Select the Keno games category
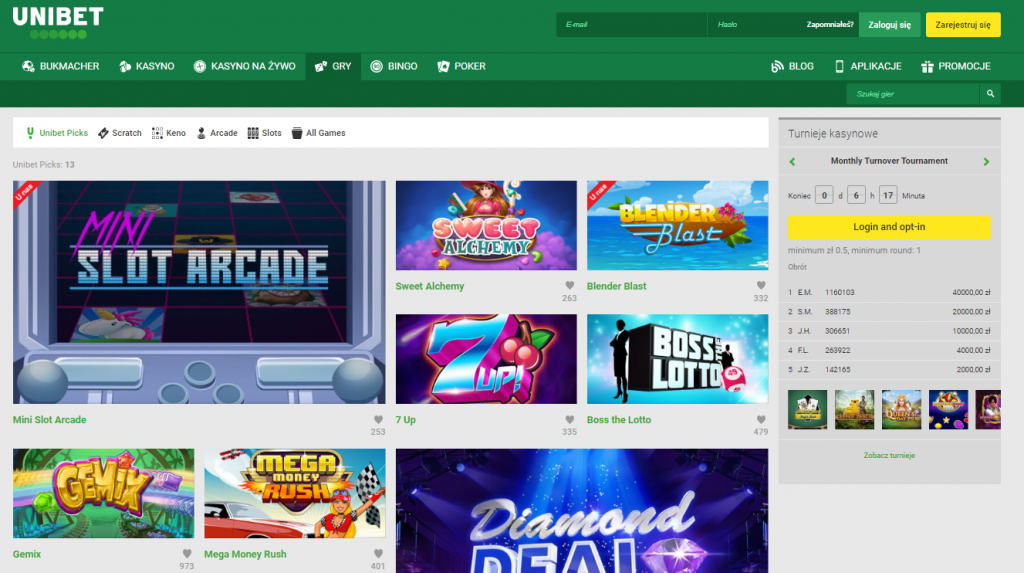The height and width of the screenshot is (573, 1024). (168, 133)
